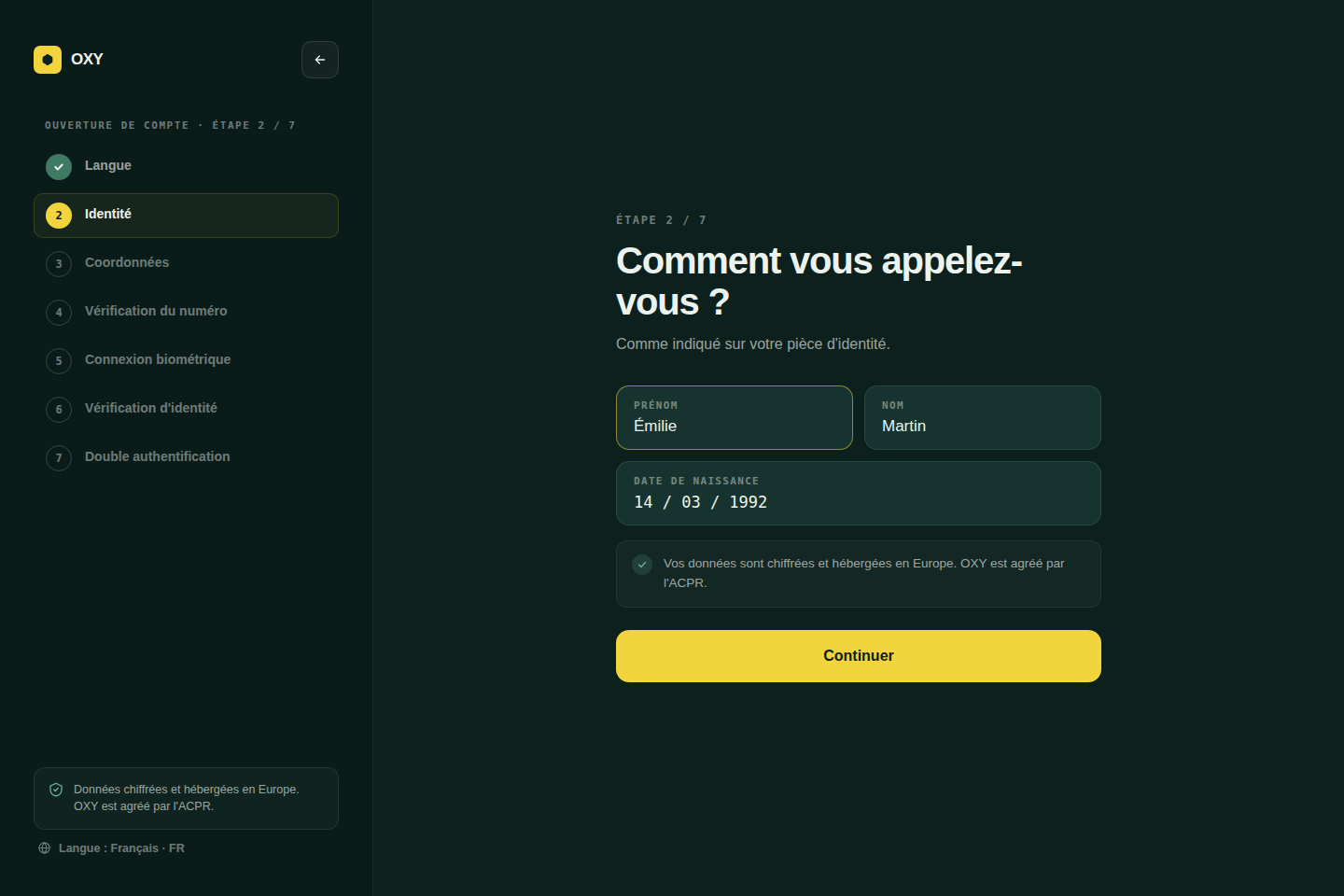
Task: Select Vérification d'identité step
Action: (x=186, y=410)
